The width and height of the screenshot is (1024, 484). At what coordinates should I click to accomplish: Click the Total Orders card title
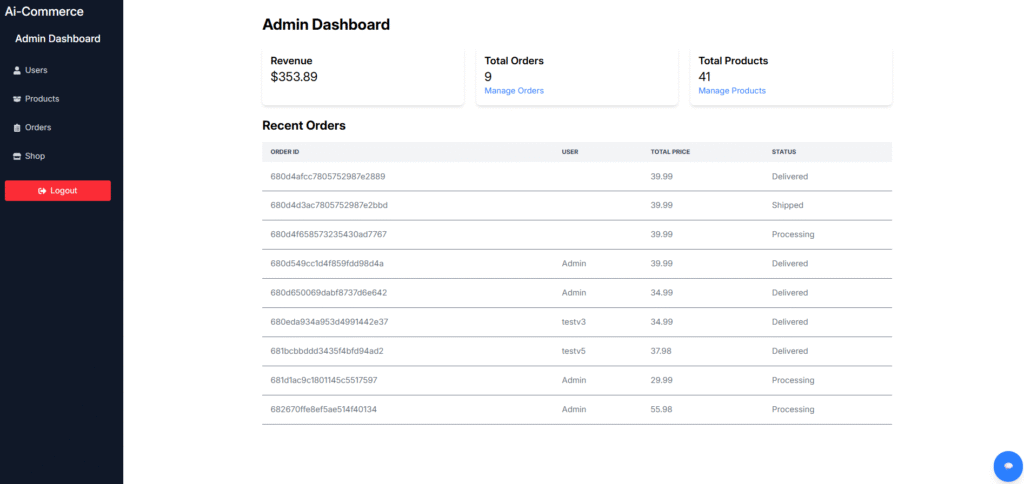pos(514,61)
